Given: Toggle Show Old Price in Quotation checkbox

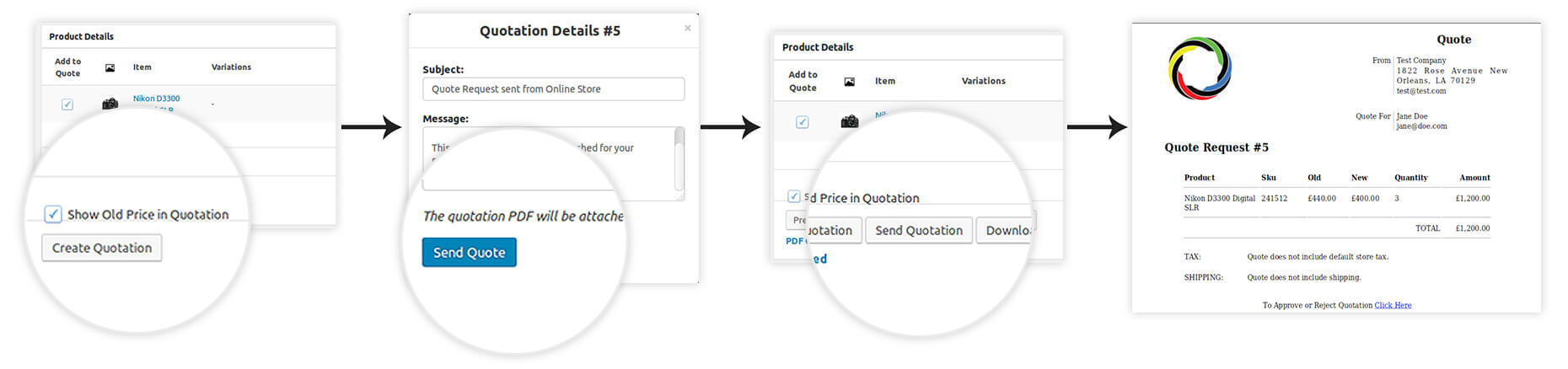Looking at the screenshot, I should 53,214.
